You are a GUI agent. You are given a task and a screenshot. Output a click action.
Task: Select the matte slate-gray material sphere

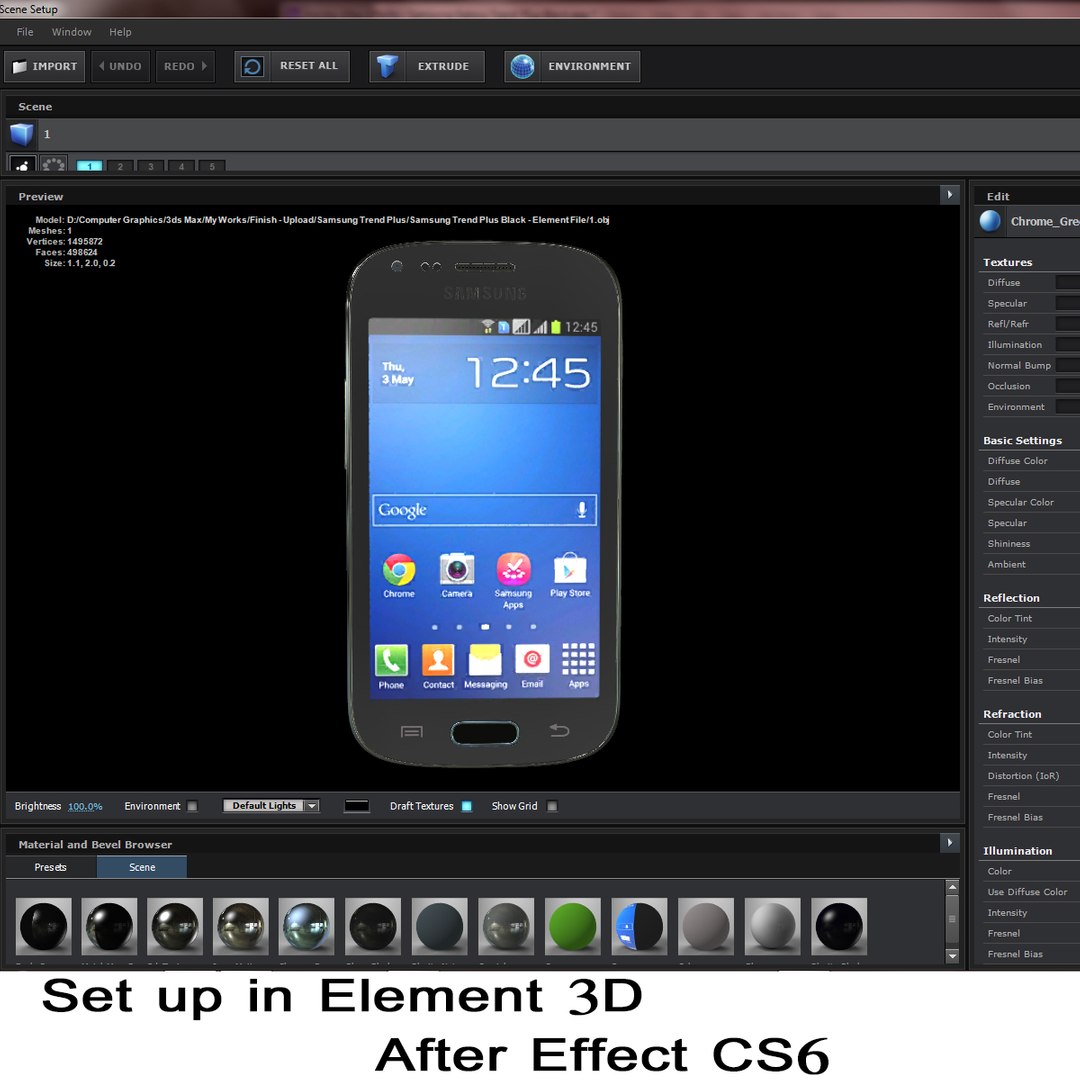point(439,926)
